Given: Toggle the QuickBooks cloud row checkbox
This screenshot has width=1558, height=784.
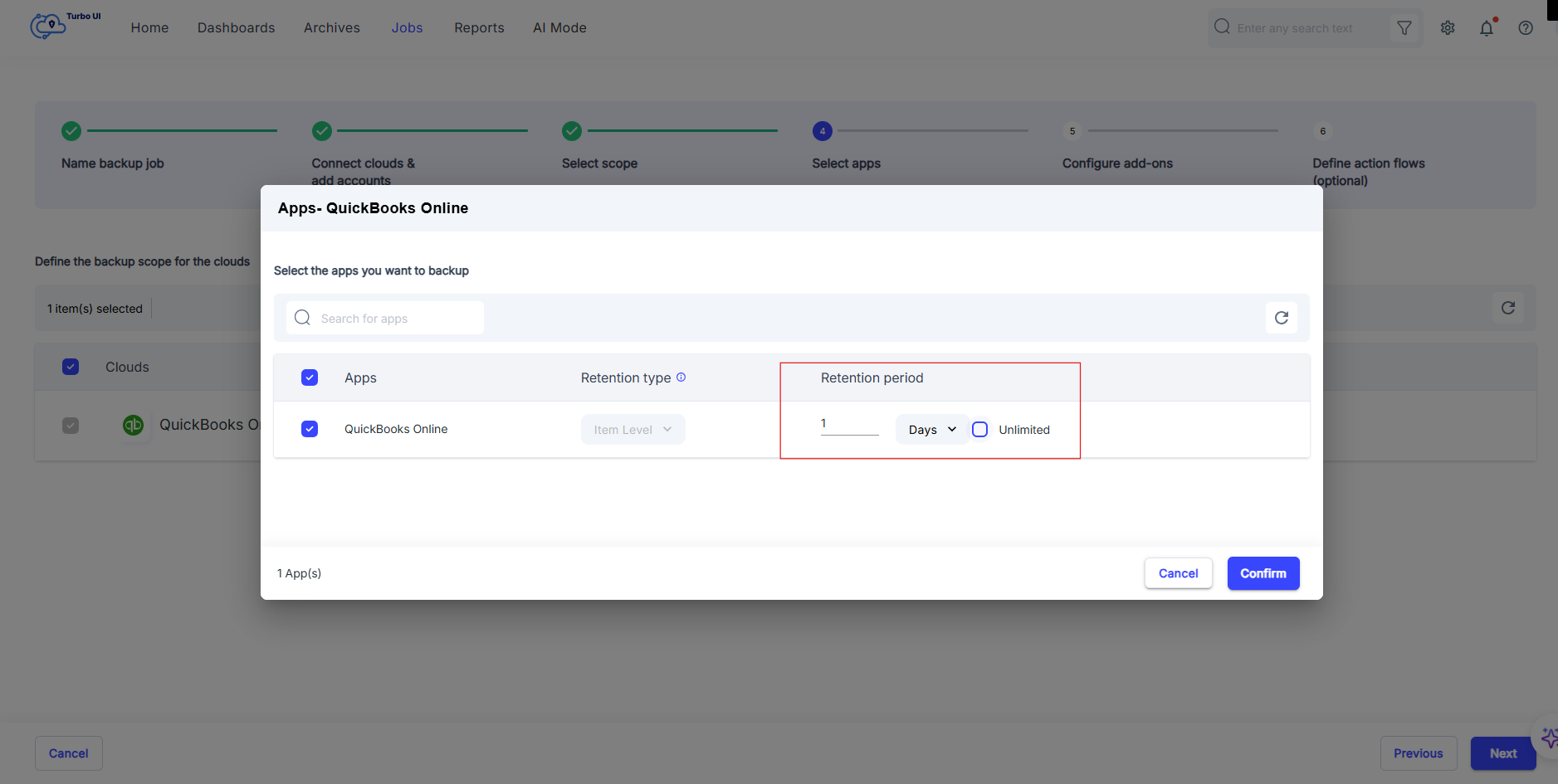Looking at the screenshot, I should tap(71, 426).
